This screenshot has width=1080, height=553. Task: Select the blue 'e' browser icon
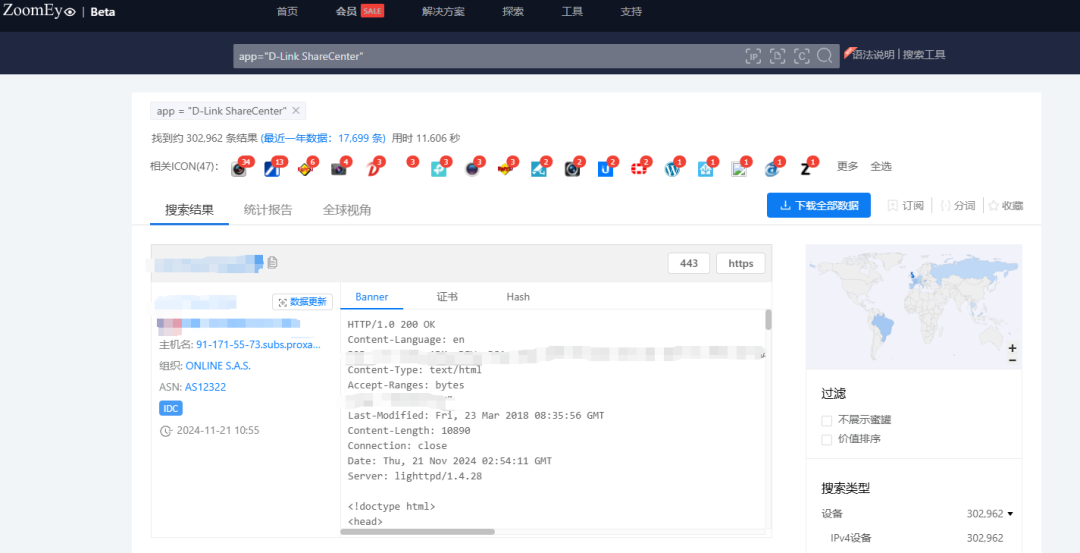(772, 169)
